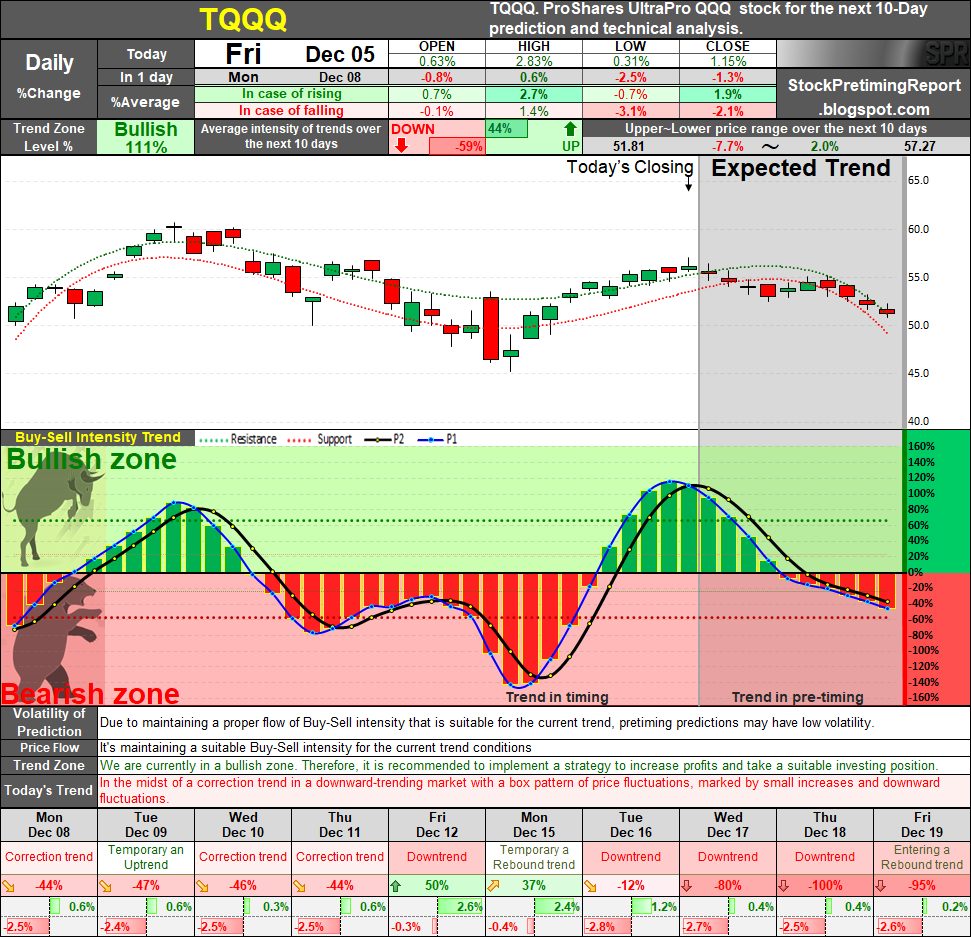Click 'In case of rising' close 1.9%

point(728,94)
